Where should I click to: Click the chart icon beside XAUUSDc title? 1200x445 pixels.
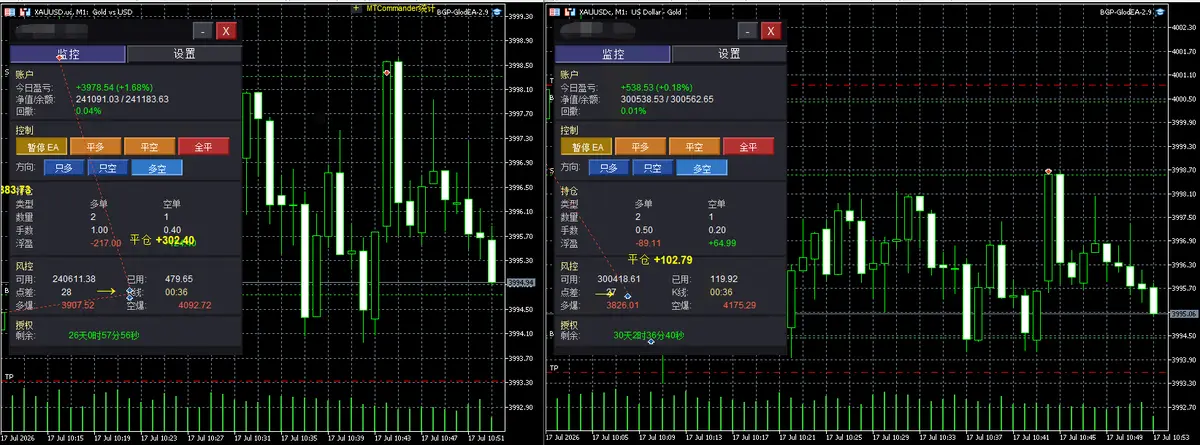tap(570, 10)
